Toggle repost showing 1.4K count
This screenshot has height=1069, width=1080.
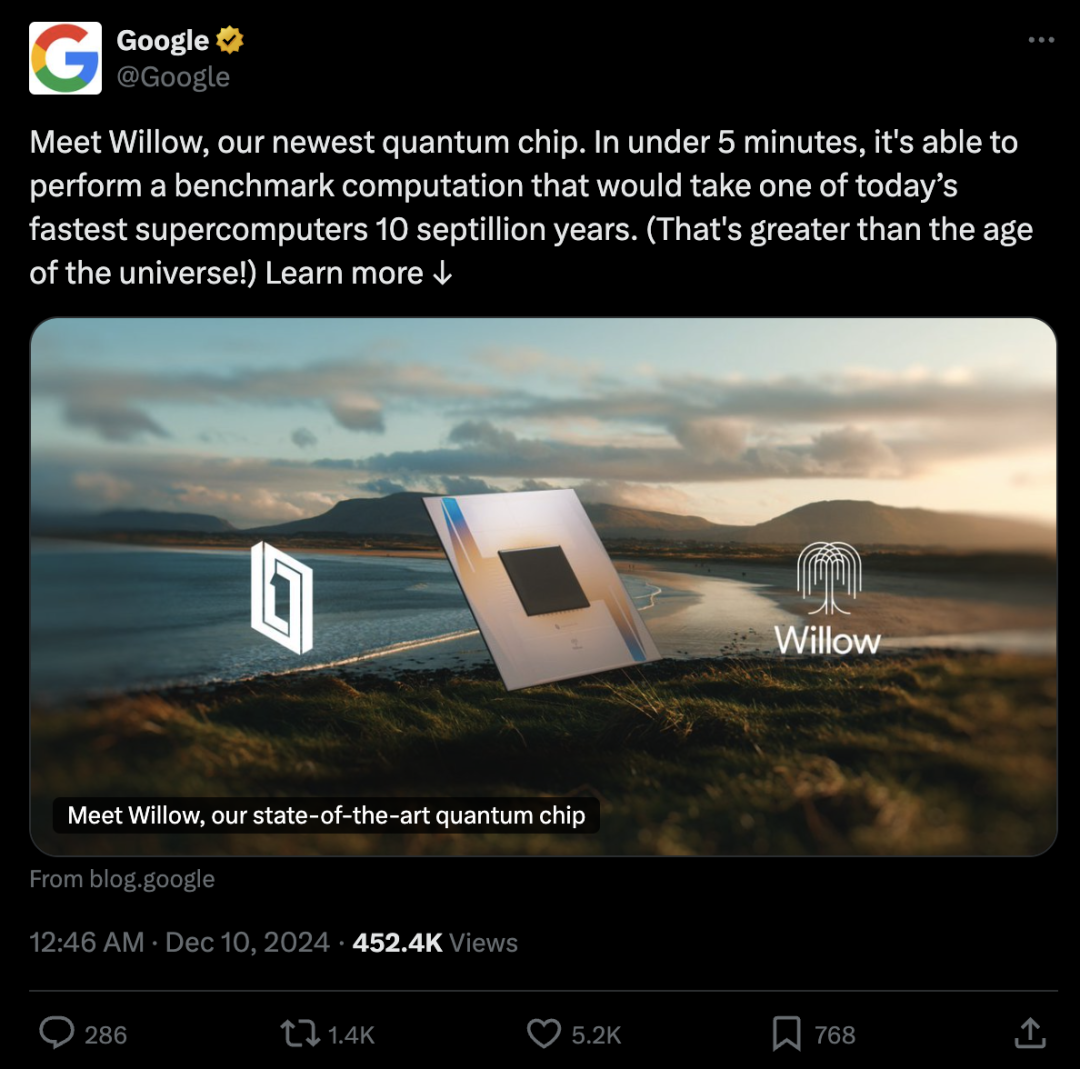(x=347, y=1035)
